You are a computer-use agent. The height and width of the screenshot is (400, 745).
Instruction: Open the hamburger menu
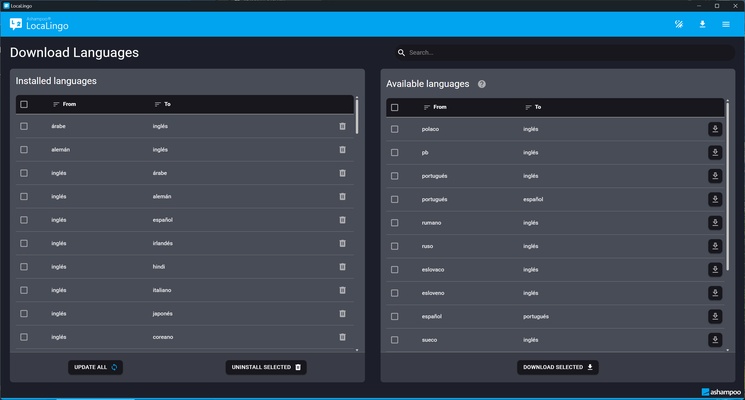pos(726,24)
